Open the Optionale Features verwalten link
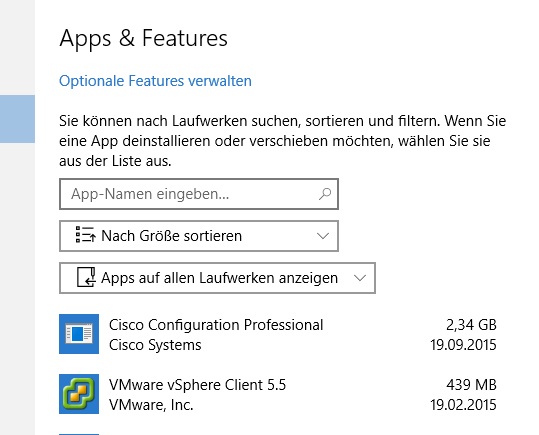Viewport: 539px width, 435px height. click(x=155, y=81)
